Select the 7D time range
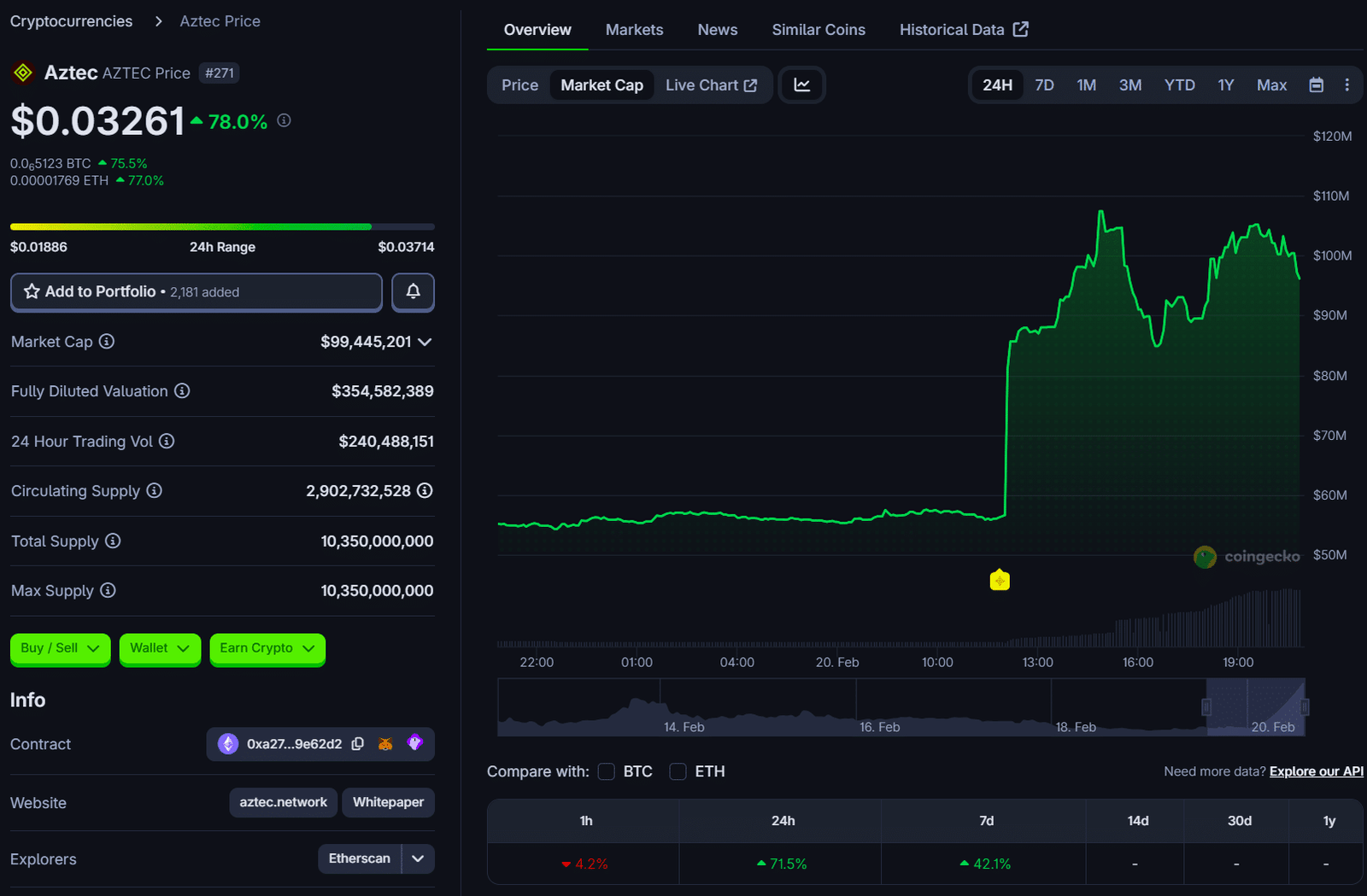Image resolution: width=1367 pixels, height=896 pixels. pos(1044,85)
